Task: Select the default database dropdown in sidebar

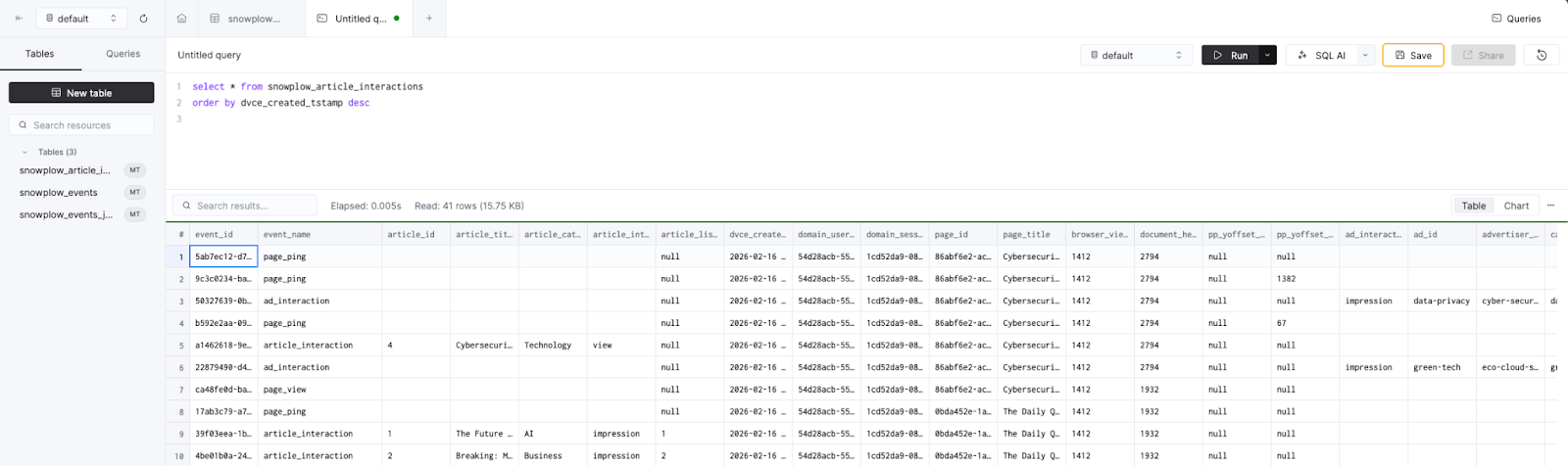Action: click(x=81, y=18)
